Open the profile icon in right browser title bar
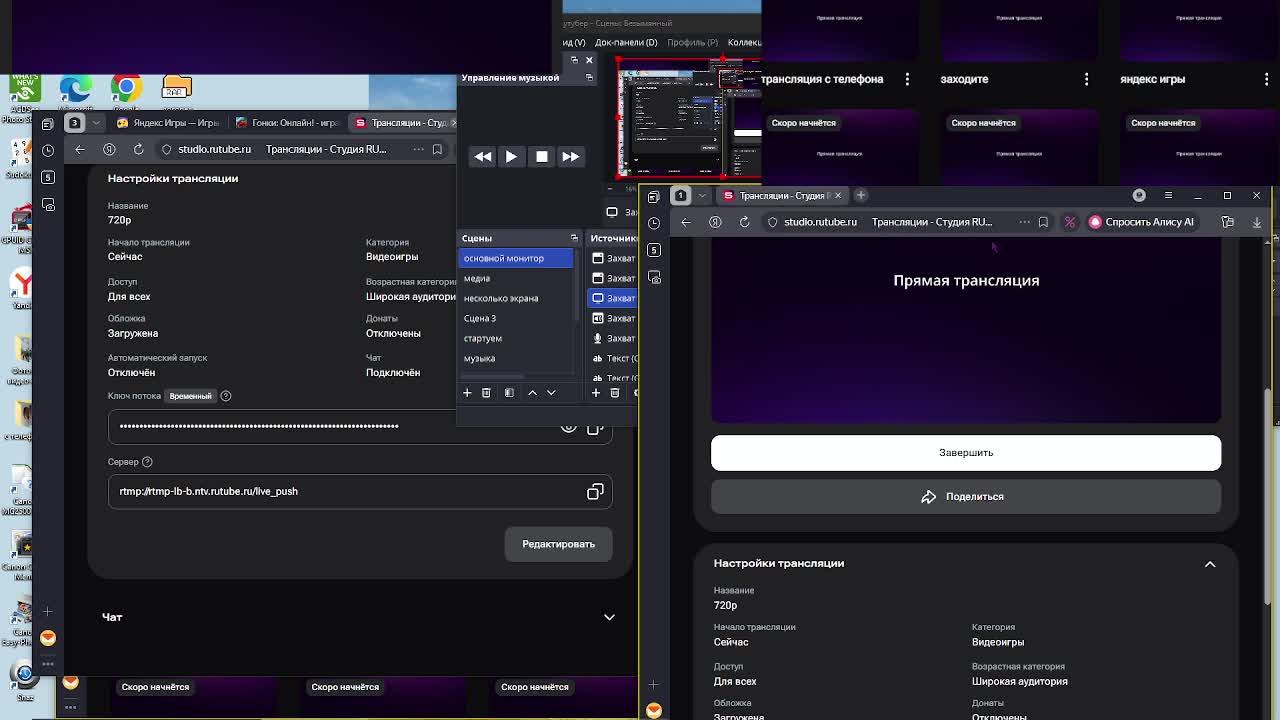The width and height of the screenshot is (1280, 720). tap(1139, 195)
